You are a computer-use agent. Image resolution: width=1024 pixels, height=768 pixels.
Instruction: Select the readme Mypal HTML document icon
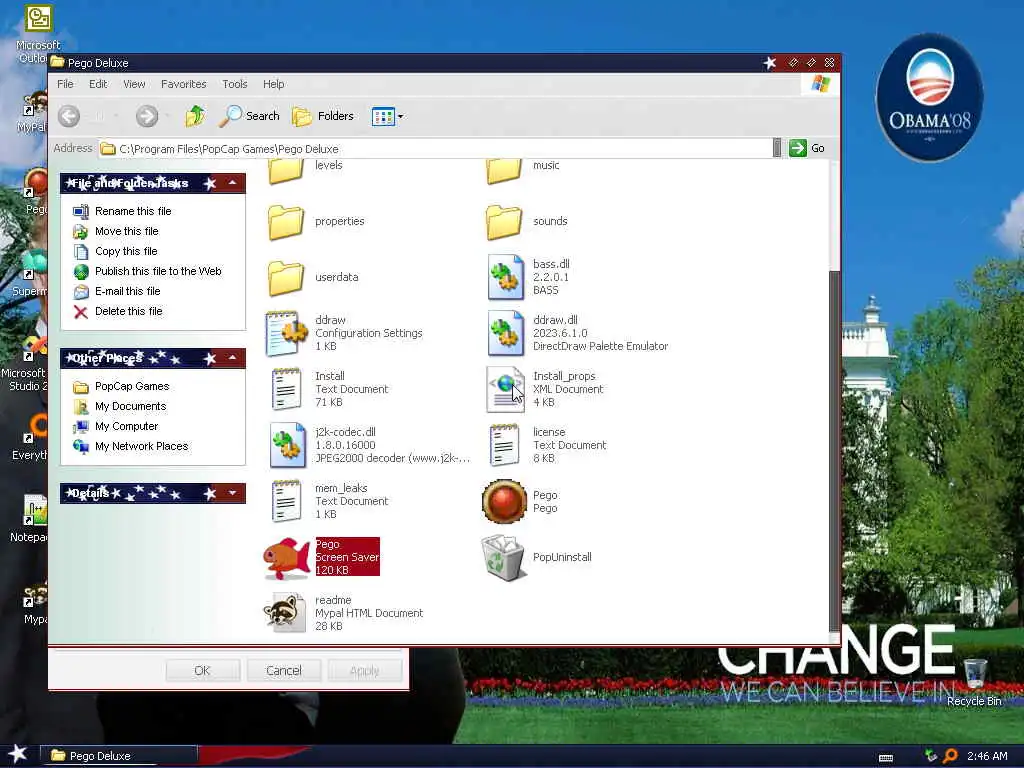point(285,613)
